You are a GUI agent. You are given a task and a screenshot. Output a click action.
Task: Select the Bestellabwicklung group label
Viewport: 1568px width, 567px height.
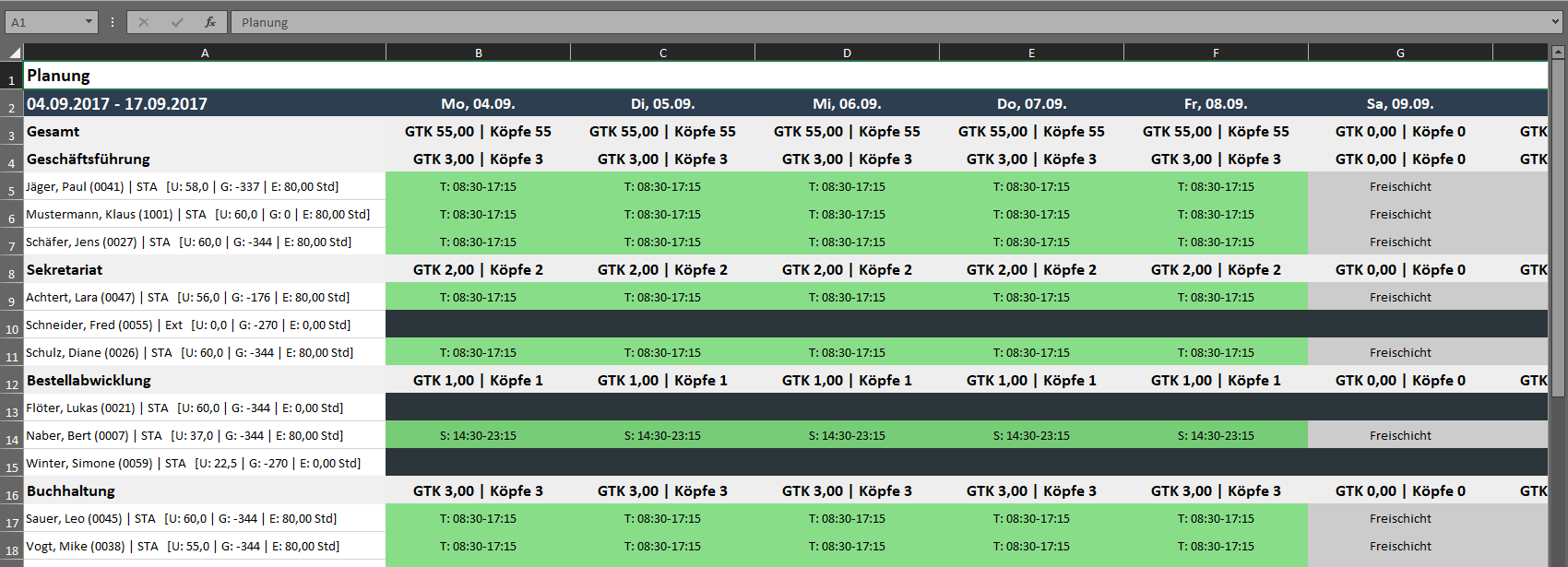205,380
